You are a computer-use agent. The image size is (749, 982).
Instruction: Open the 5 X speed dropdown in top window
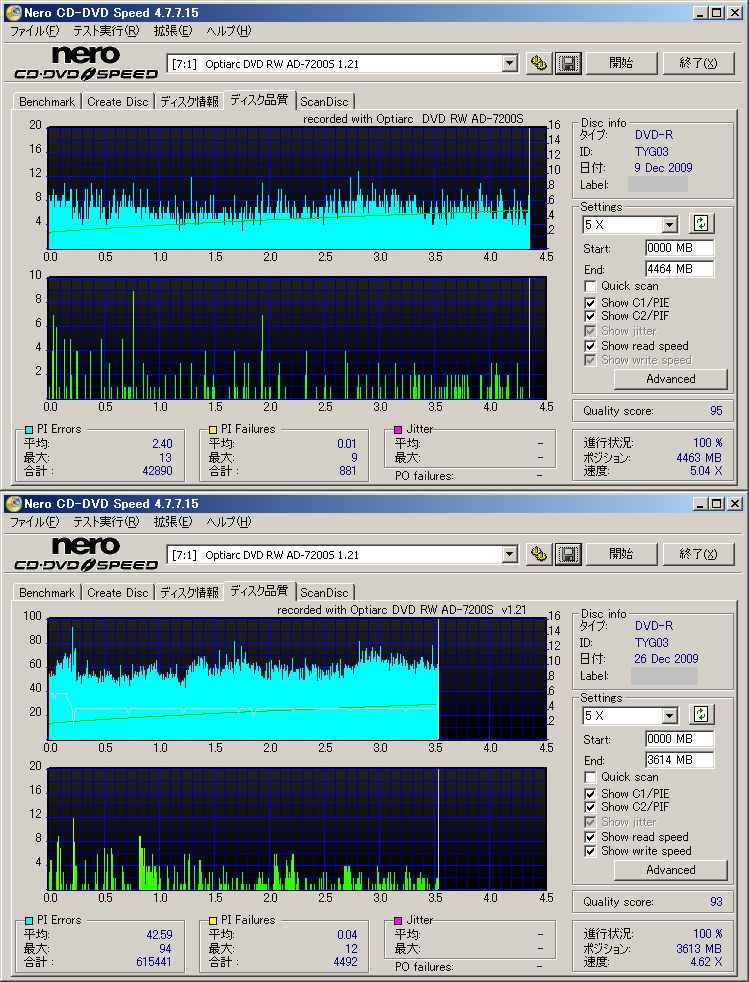pyautogui.click(x=669, y=224)
